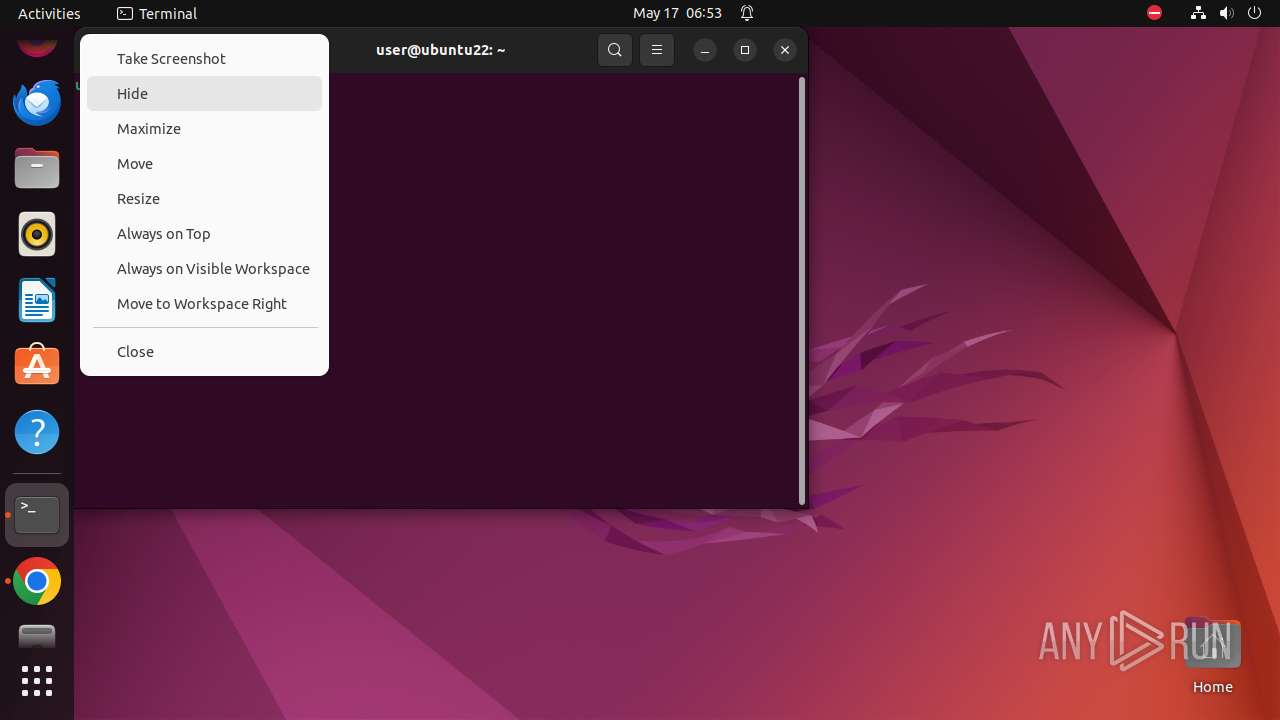This screenshot has width=1280, height=720.
Task: Maximize the terminal using the titlebar button
Action: point(745,50)
